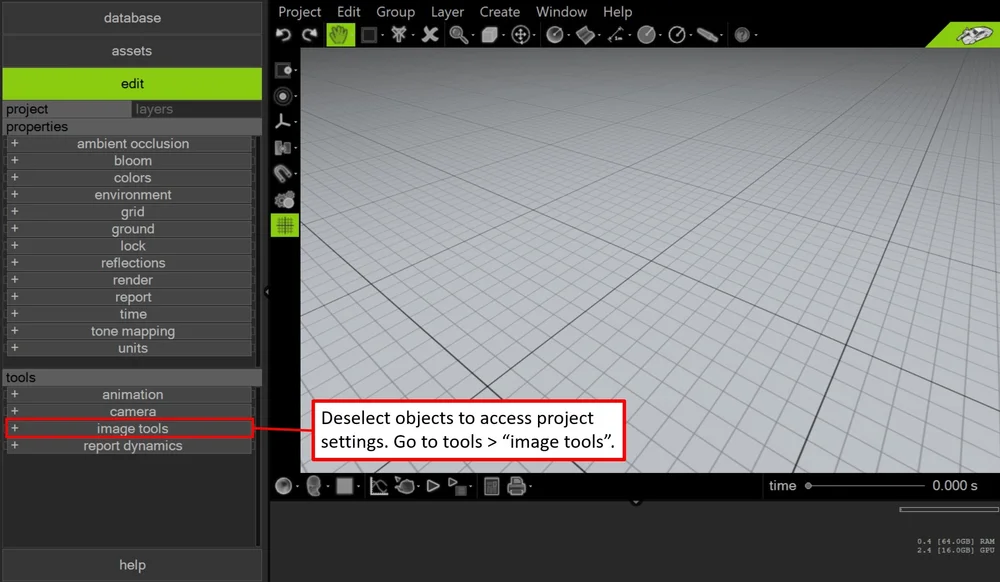Click the report sheet icon
The height and width of the screenshot is (582, 1000).
coord(491,486)
